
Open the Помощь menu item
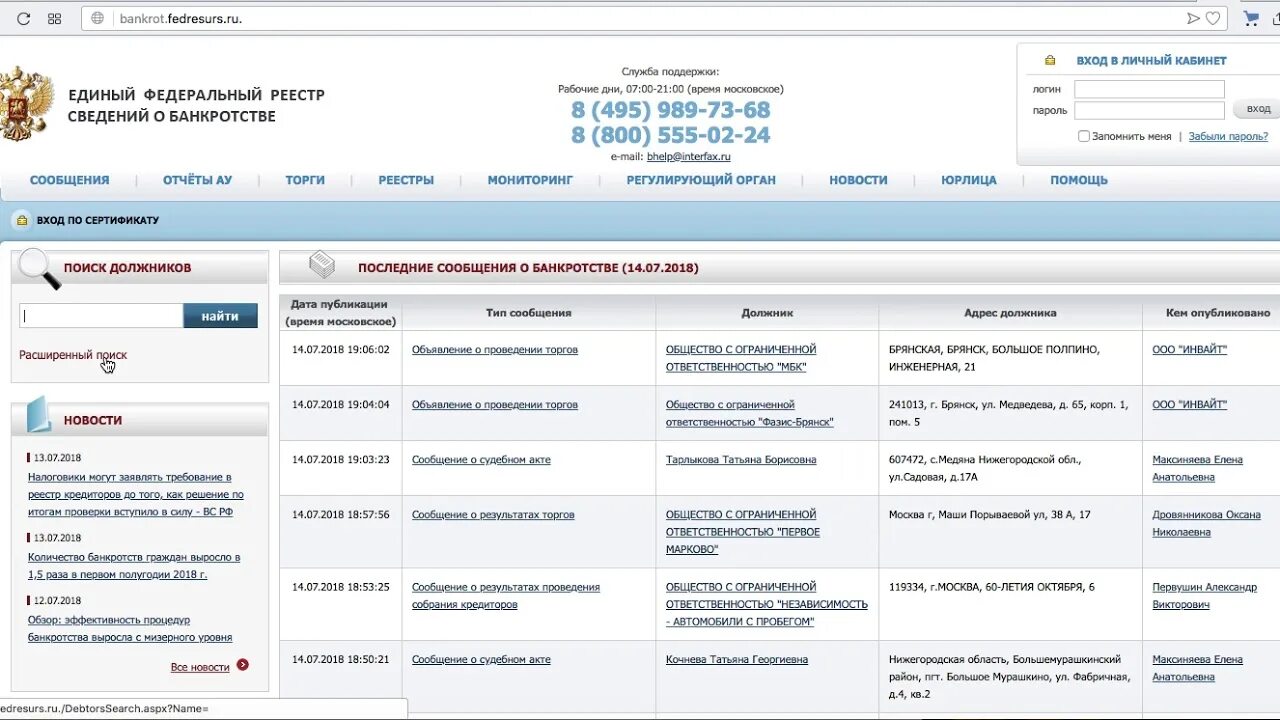(x=1079, y=180)
